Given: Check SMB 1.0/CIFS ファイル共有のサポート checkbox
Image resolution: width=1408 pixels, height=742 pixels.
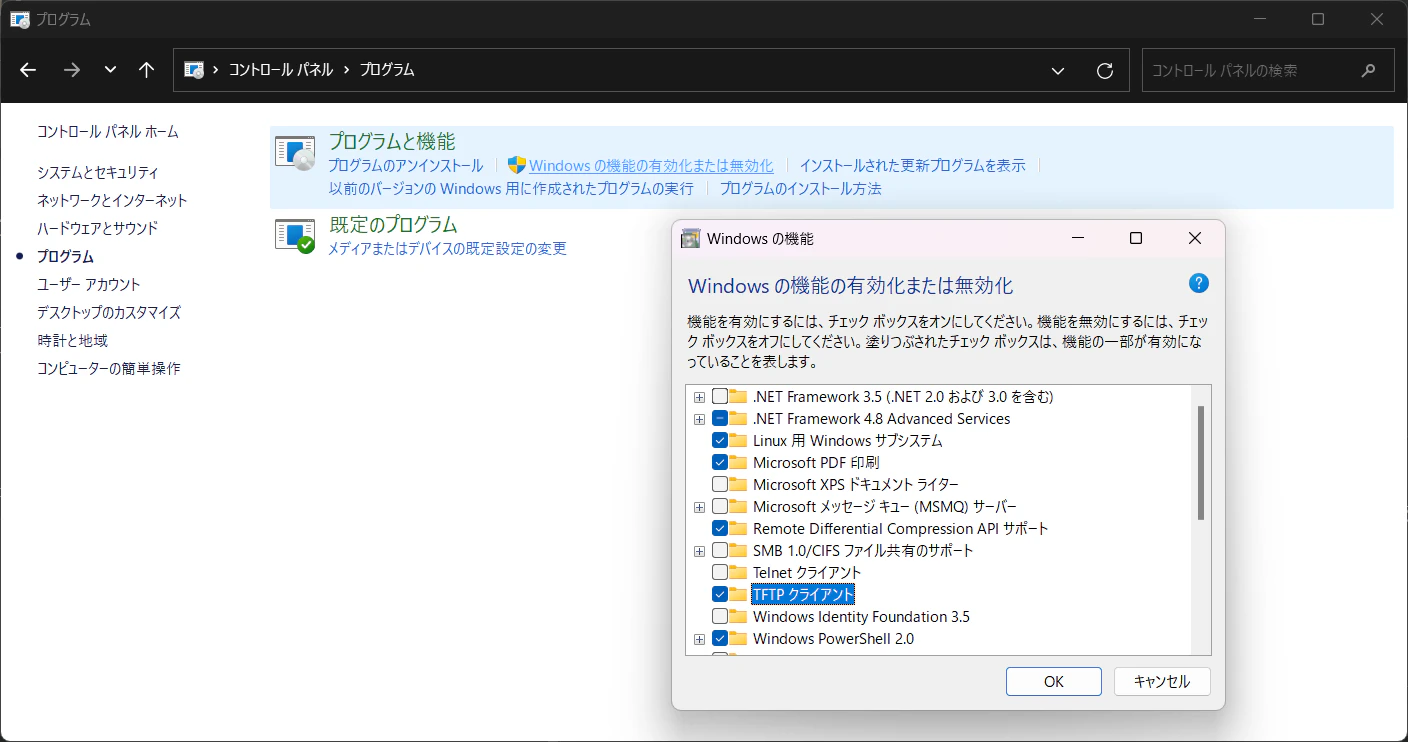Looking at the screenshot, I should (x=720, y=551).
